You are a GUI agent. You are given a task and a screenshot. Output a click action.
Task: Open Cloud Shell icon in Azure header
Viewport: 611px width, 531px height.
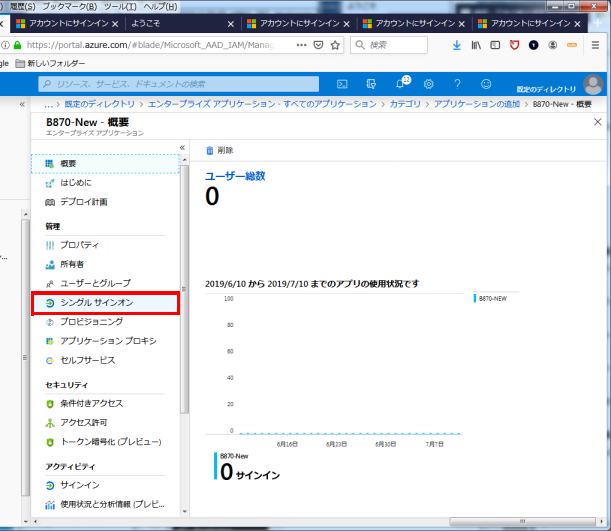pyautogui.click(x=342, y=84)
